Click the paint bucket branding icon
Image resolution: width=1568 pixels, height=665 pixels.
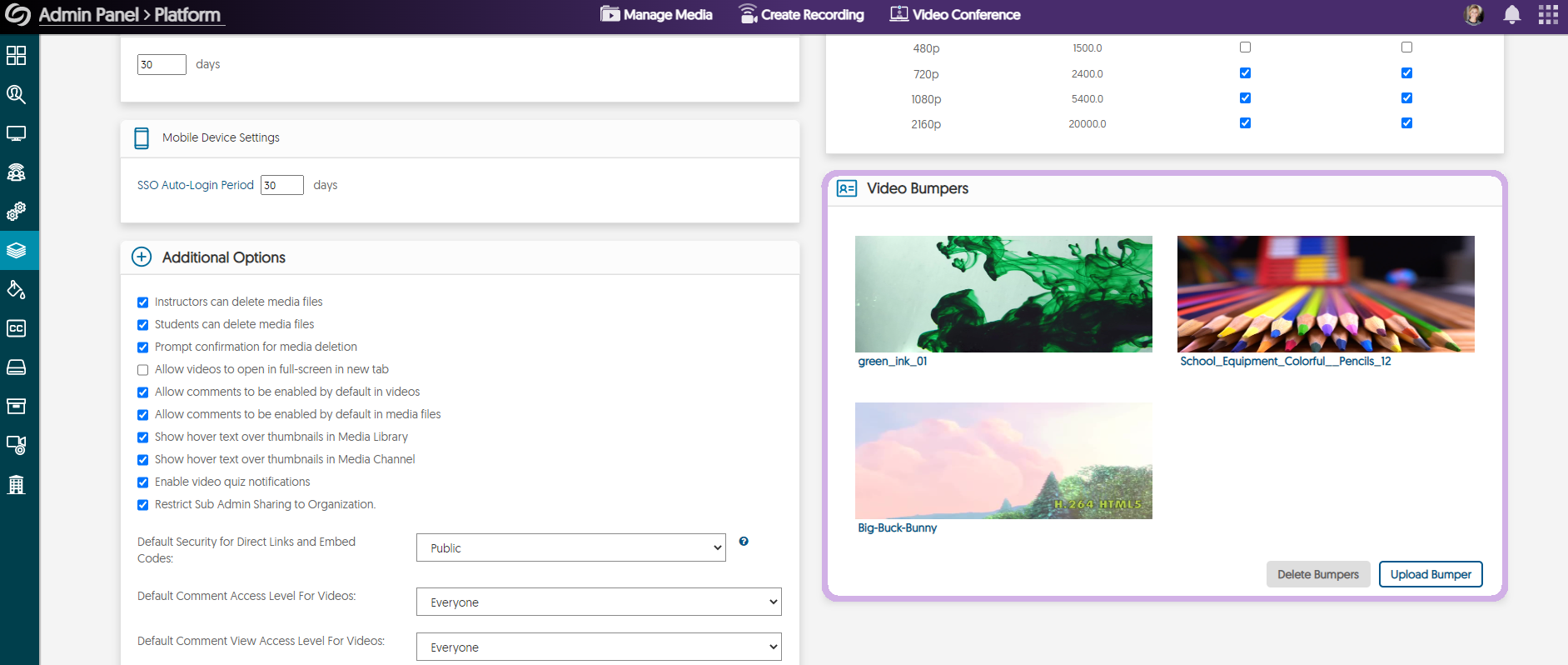coord(16,289)
